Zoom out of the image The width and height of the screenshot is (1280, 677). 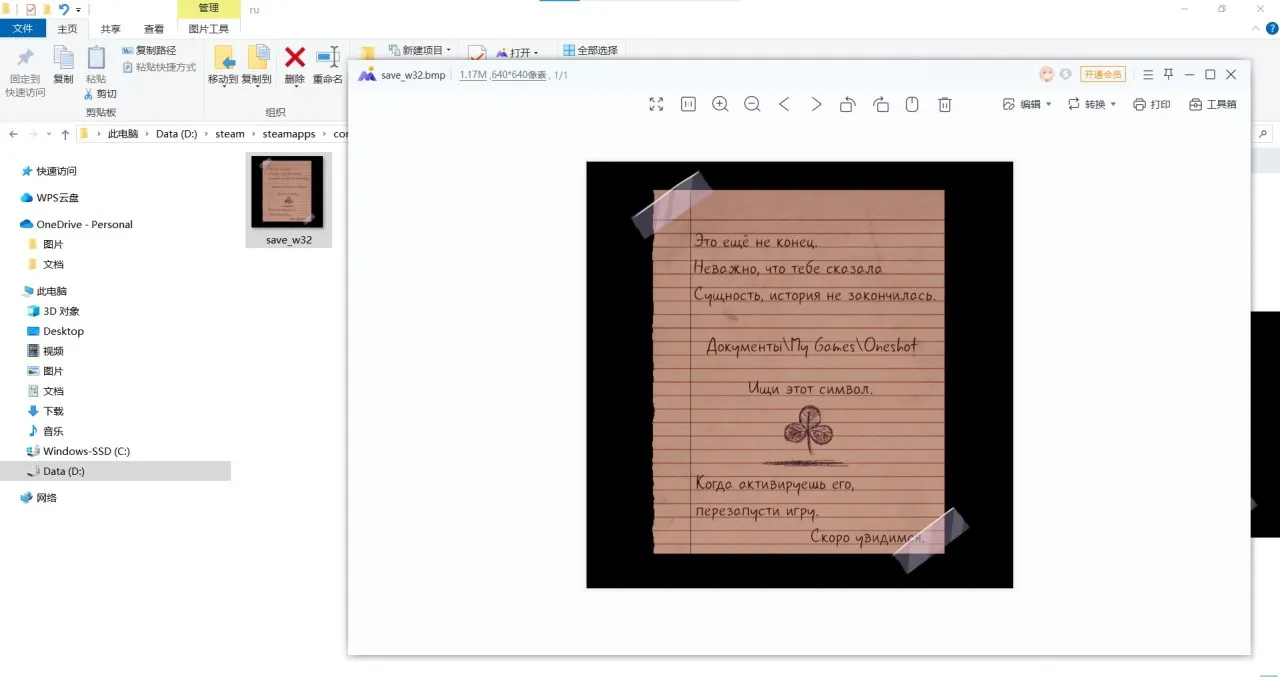pyautogui.click(x=752, y=104)
